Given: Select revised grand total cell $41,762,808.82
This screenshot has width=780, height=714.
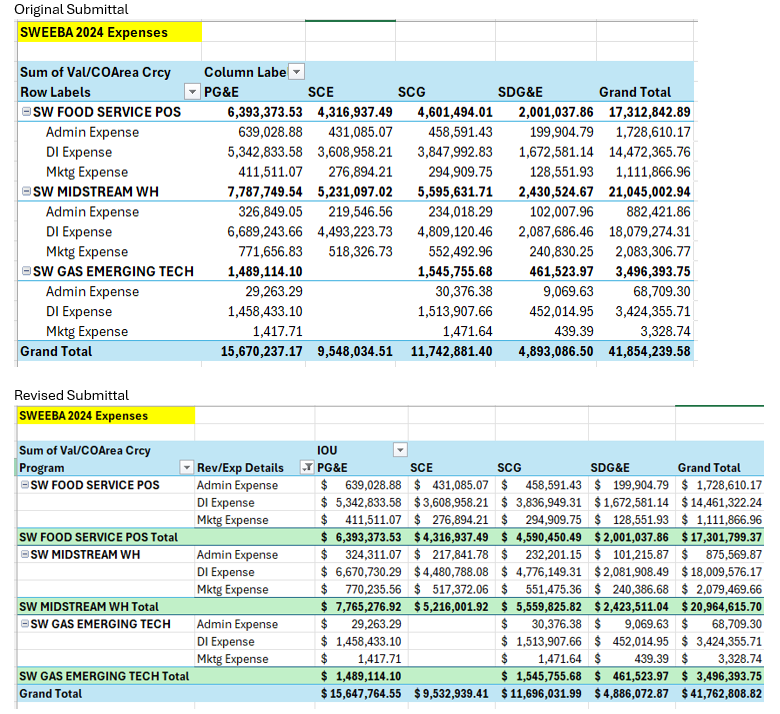Looking at the screenshot, I should 721,693.
